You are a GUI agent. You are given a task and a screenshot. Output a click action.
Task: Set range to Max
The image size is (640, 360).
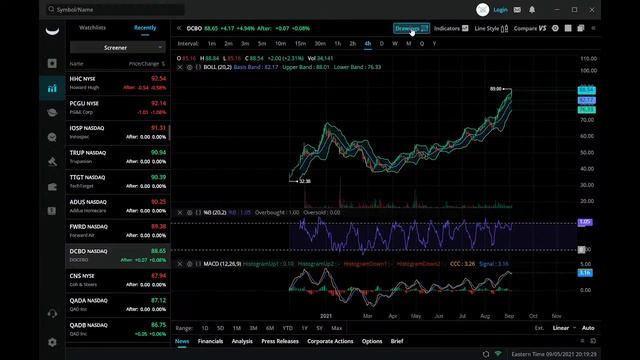337,328
